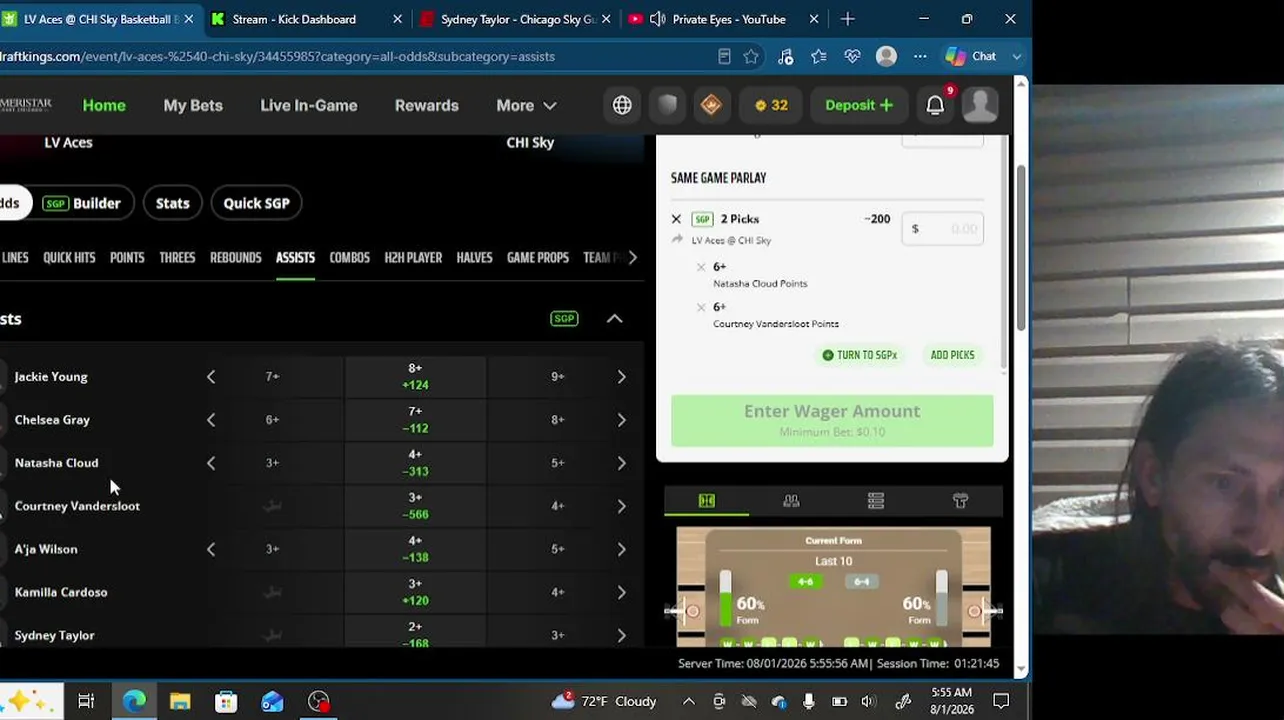Open My Bets page
The height and width of the screenshot is (720, 1284).
[193, 105]
